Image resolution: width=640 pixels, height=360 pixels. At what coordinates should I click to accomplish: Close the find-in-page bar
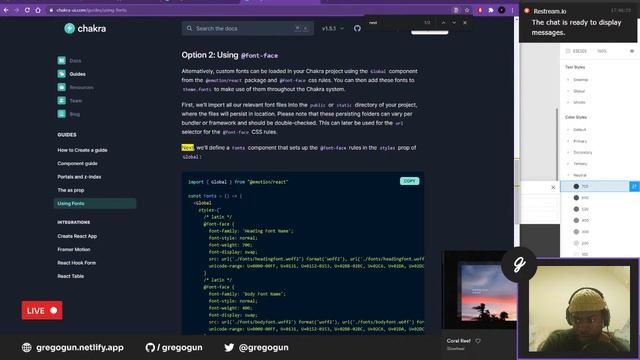(465, 23)
